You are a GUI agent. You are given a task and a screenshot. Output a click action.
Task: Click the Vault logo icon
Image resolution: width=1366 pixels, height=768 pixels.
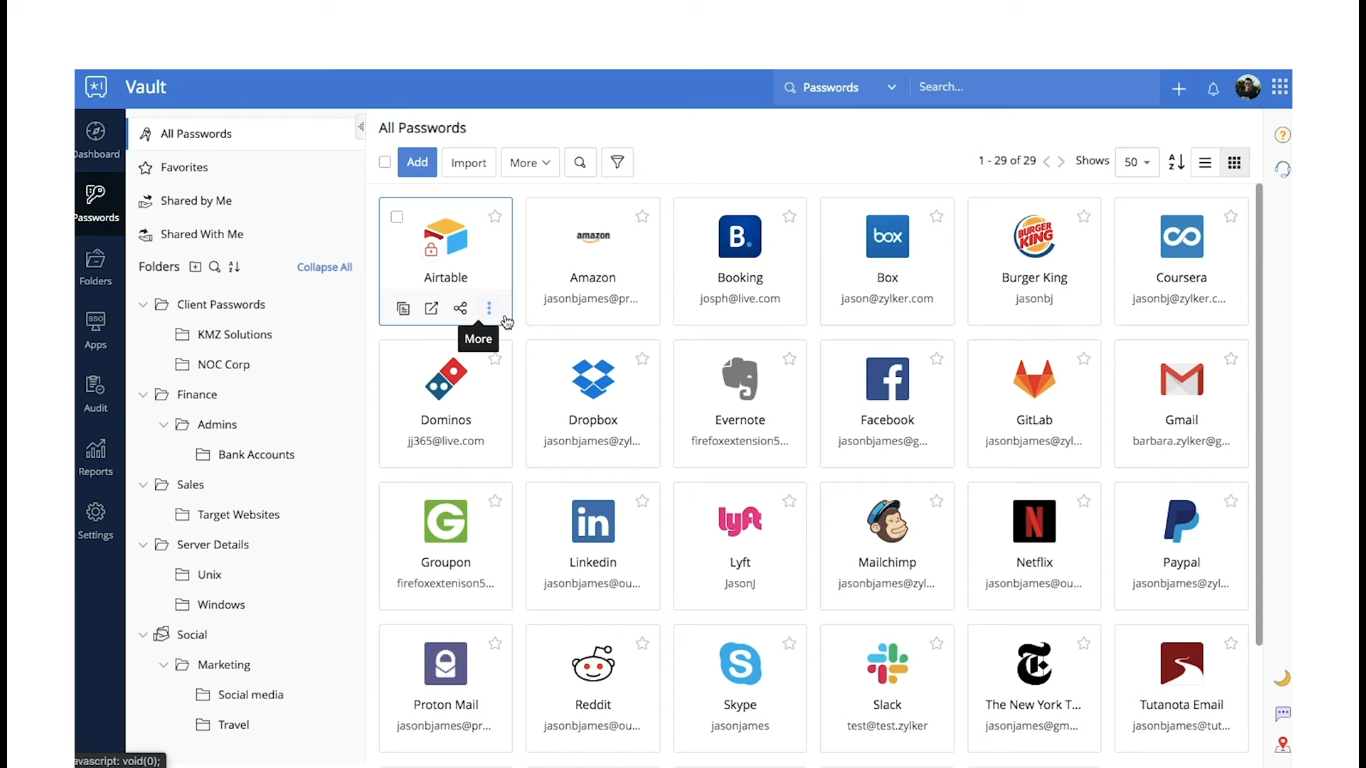[96, 87]
